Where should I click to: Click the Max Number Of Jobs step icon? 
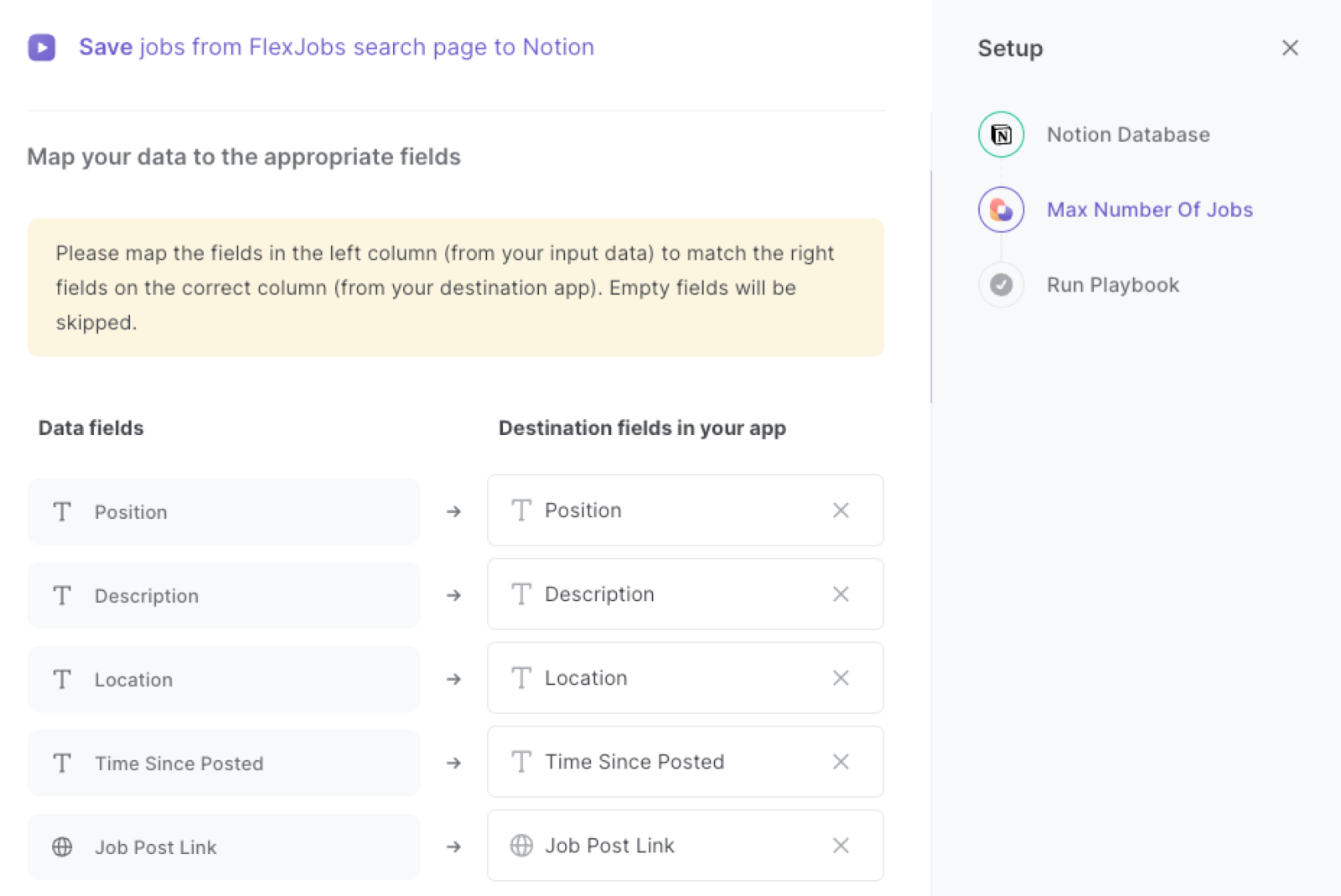pos(1001,210)
